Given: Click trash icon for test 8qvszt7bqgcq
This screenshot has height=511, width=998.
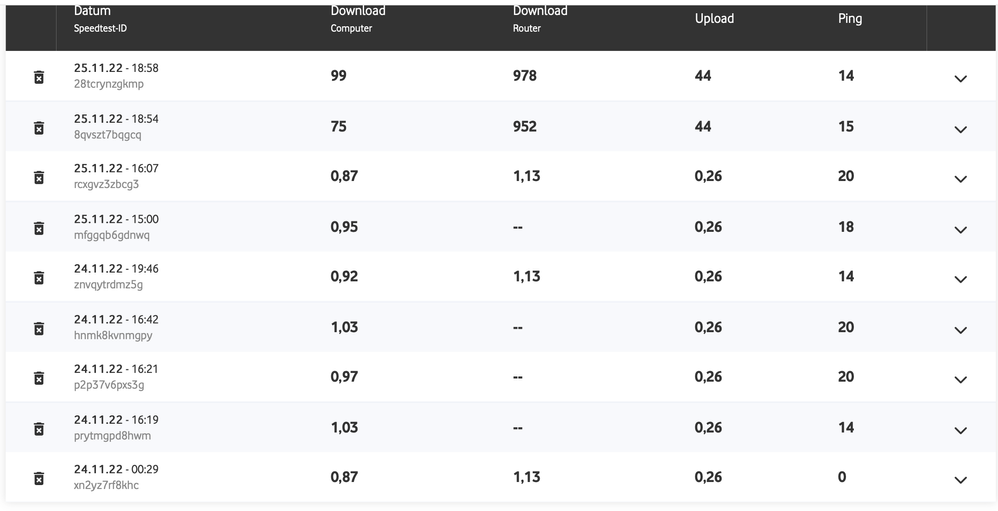Looking at the screenshot, I should click(39, 127).
